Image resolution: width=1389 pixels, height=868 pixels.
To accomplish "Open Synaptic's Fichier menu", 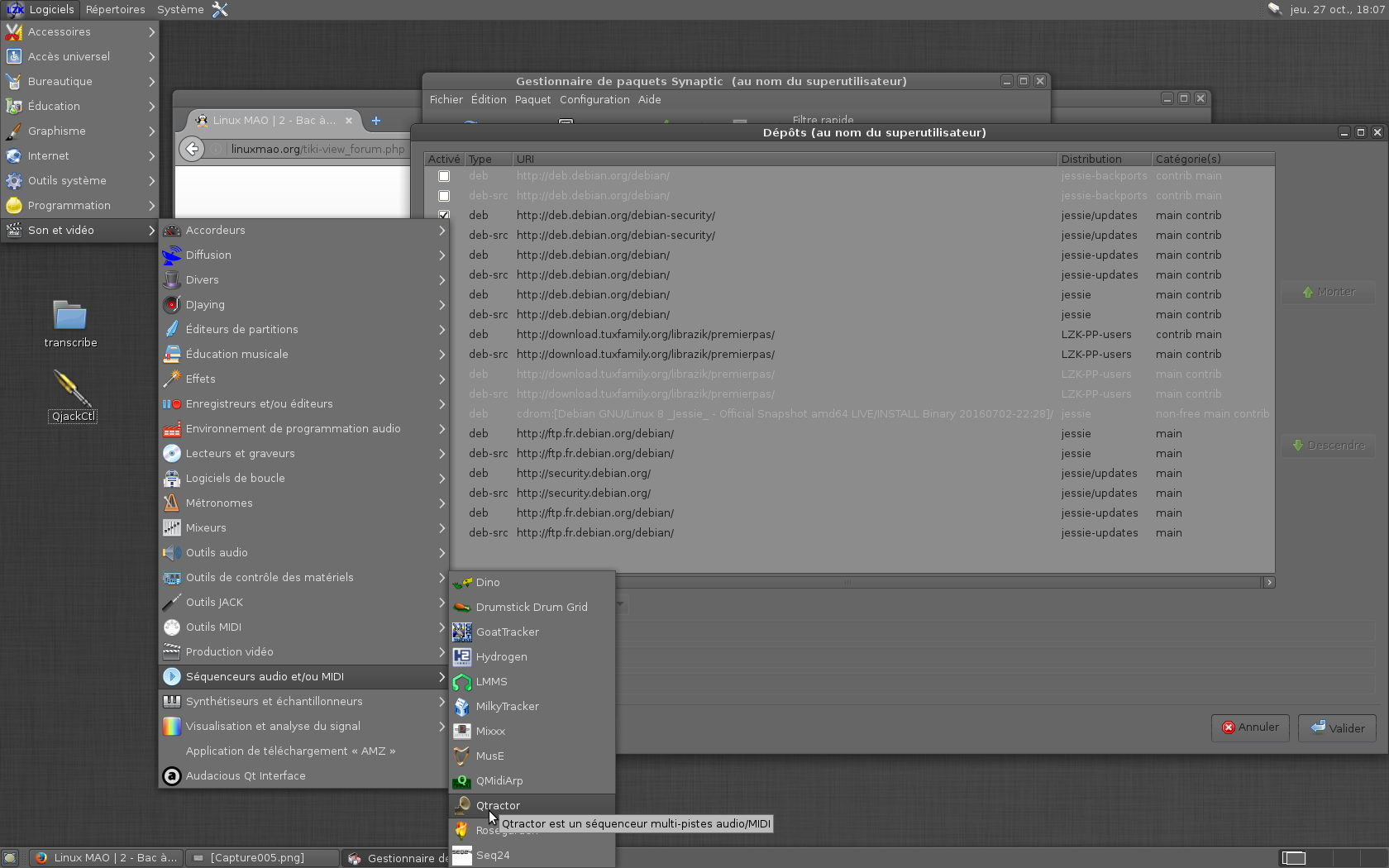I will tap(446, 99).
